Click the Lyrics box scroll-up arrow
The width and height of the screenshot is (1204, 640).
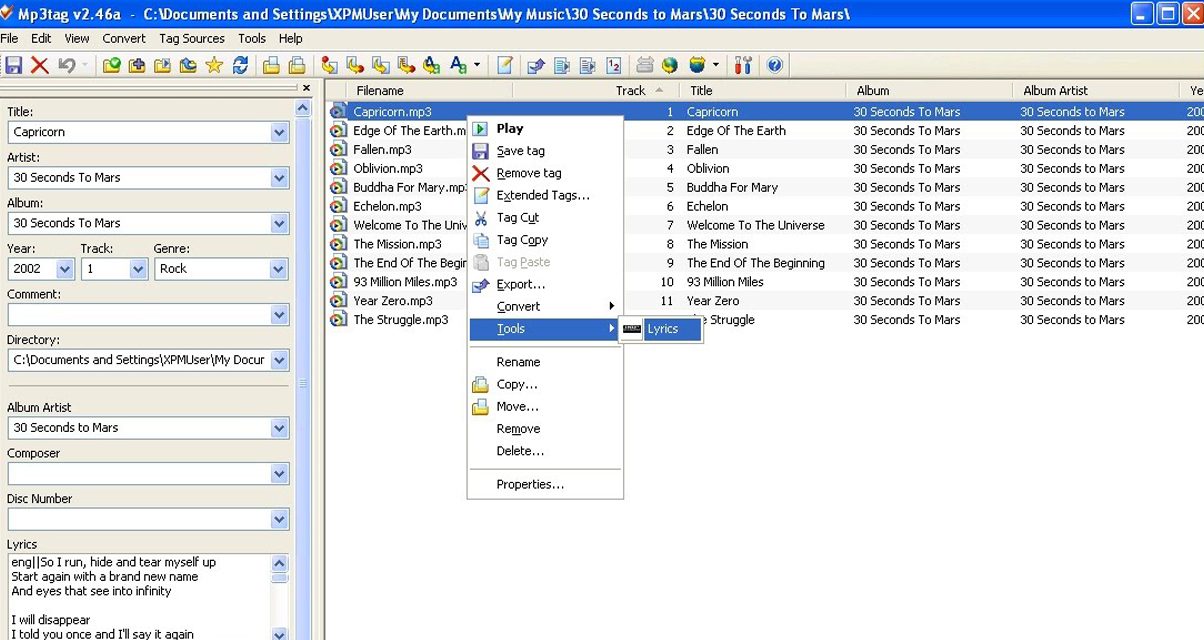[280, 564]
